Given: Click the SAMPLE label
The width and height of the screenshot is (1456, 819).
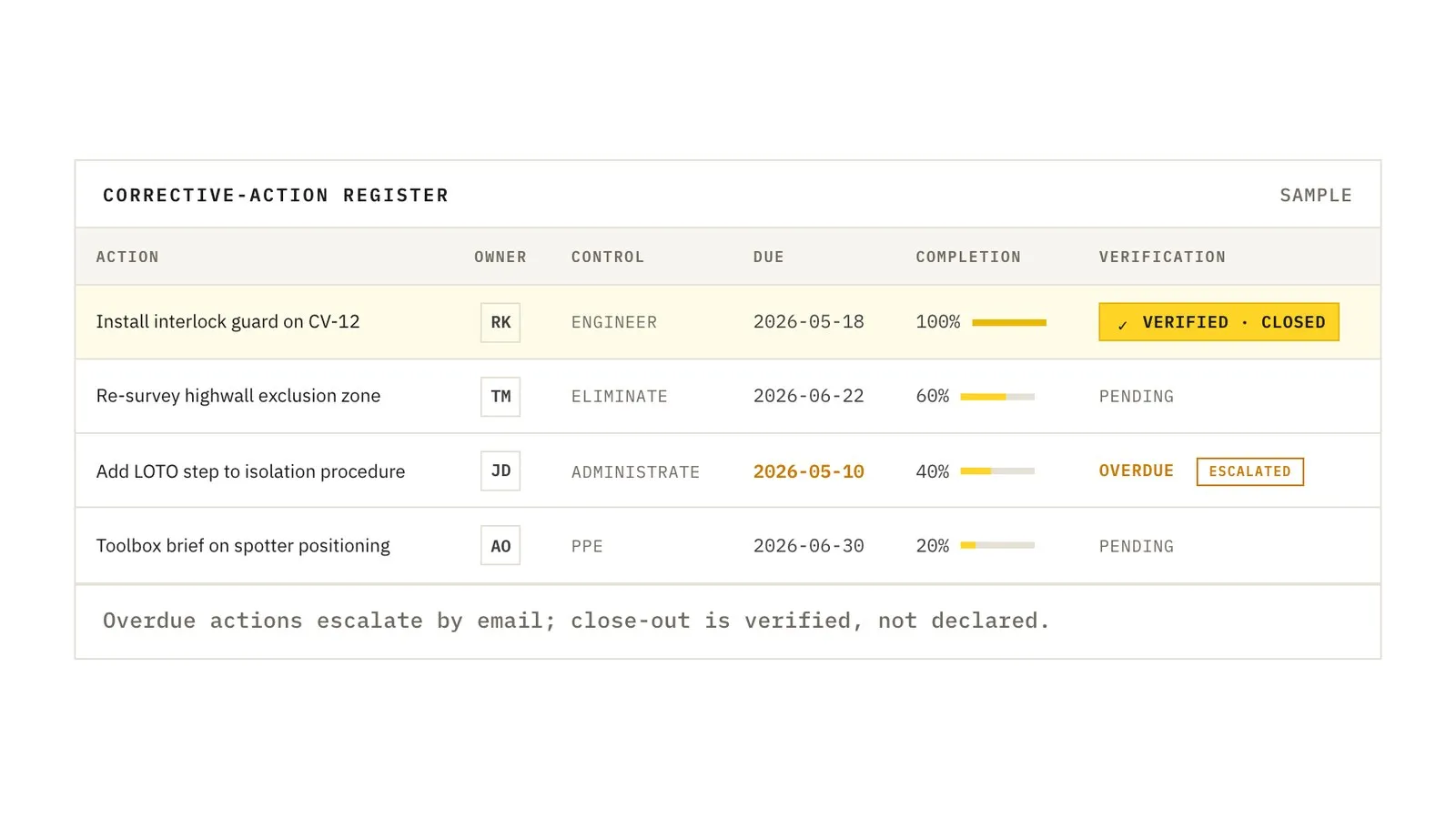Looking at the screenshot, I should [x=1316, y=195].
